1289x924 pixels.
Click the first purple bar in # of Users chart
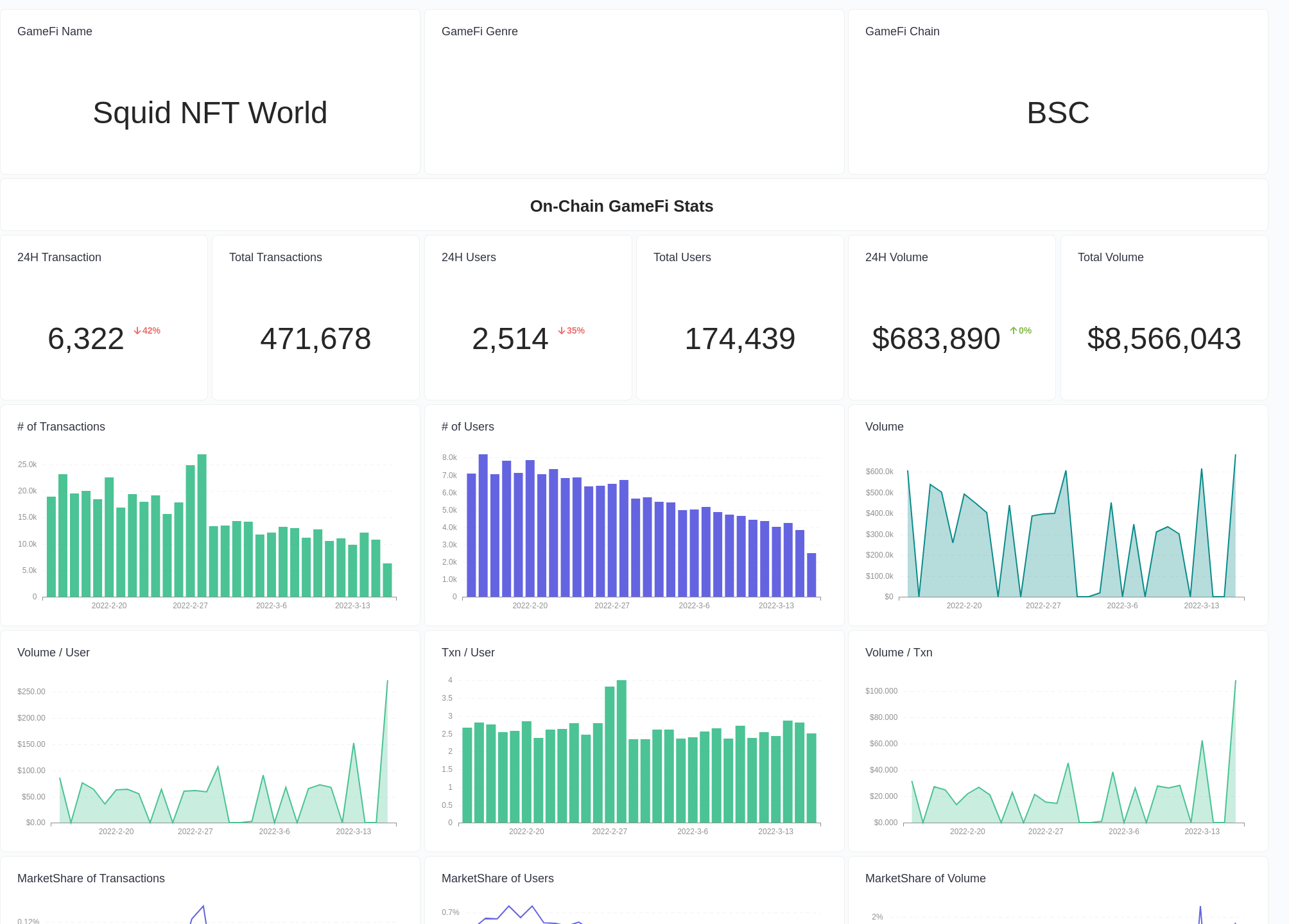(x=471, y=533)
